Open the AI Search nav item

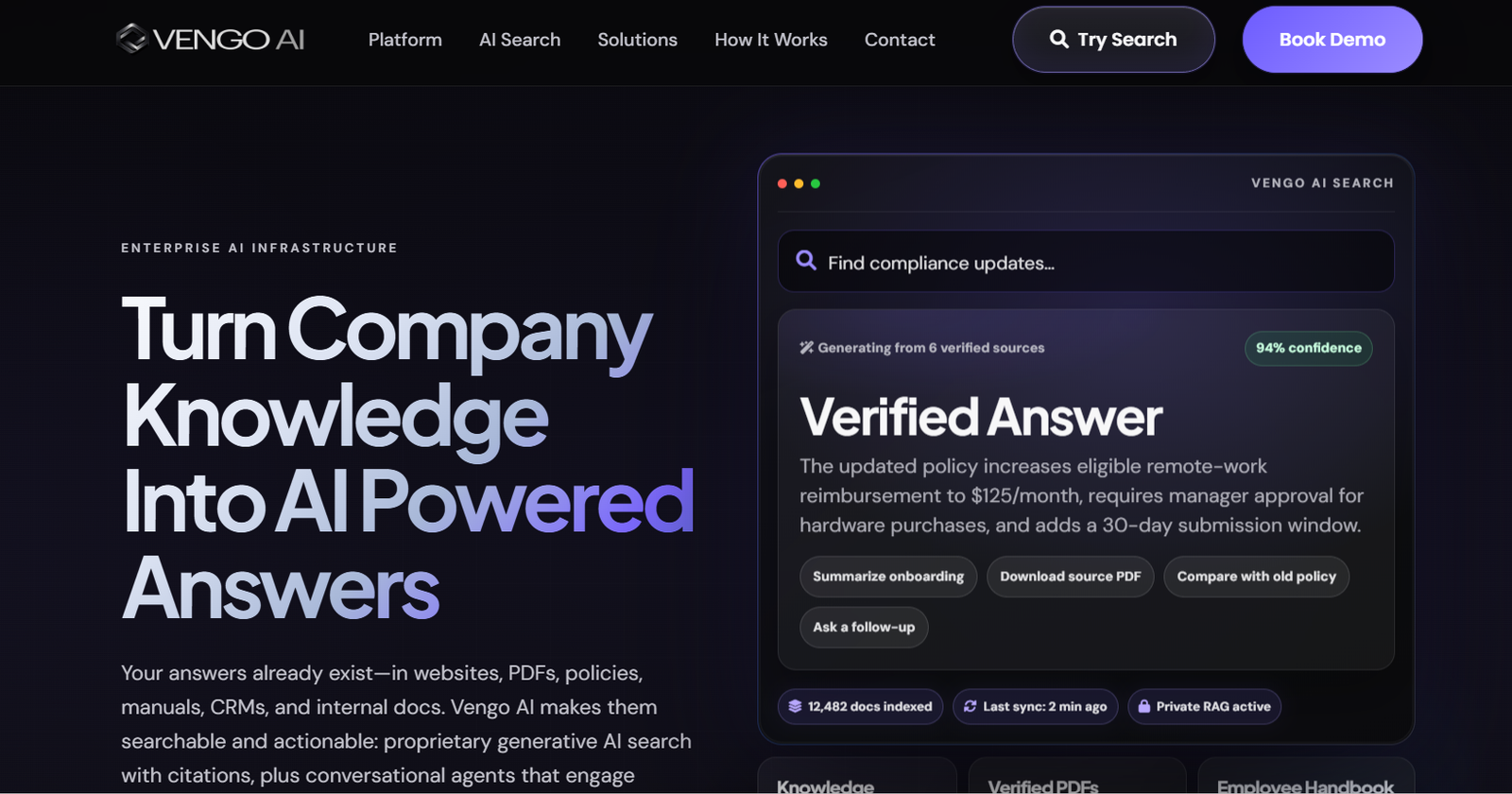tap(520, 40)
